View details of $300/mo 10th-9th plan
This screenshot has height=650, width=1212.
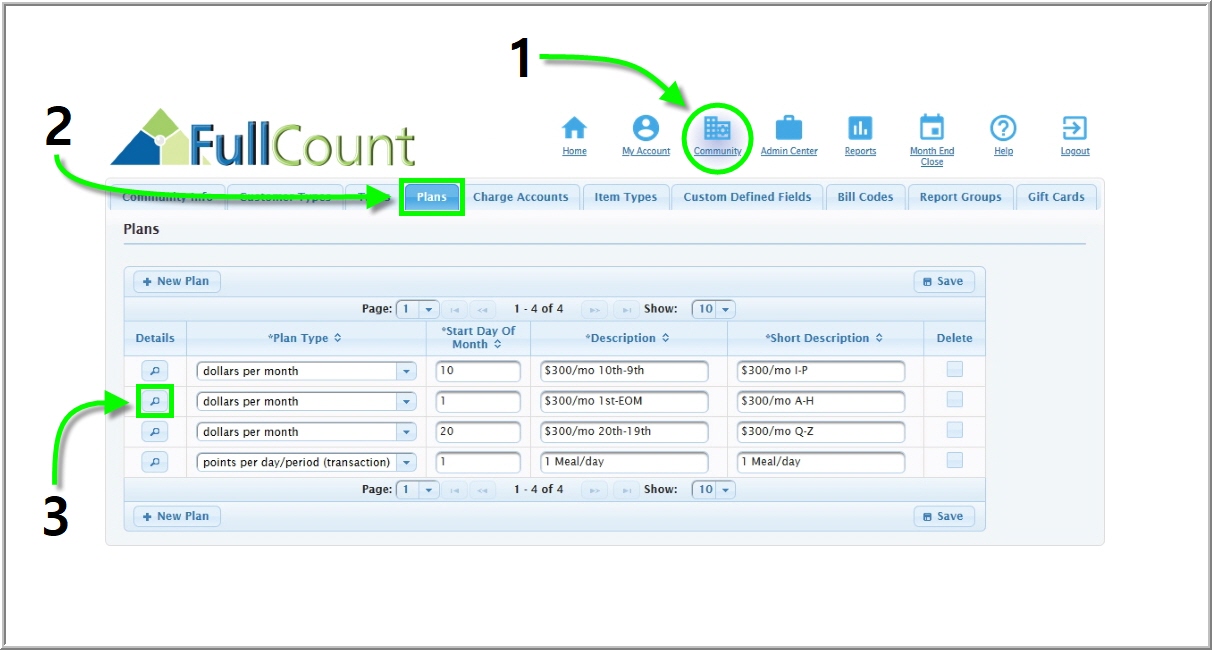click(x=154, y=371)
